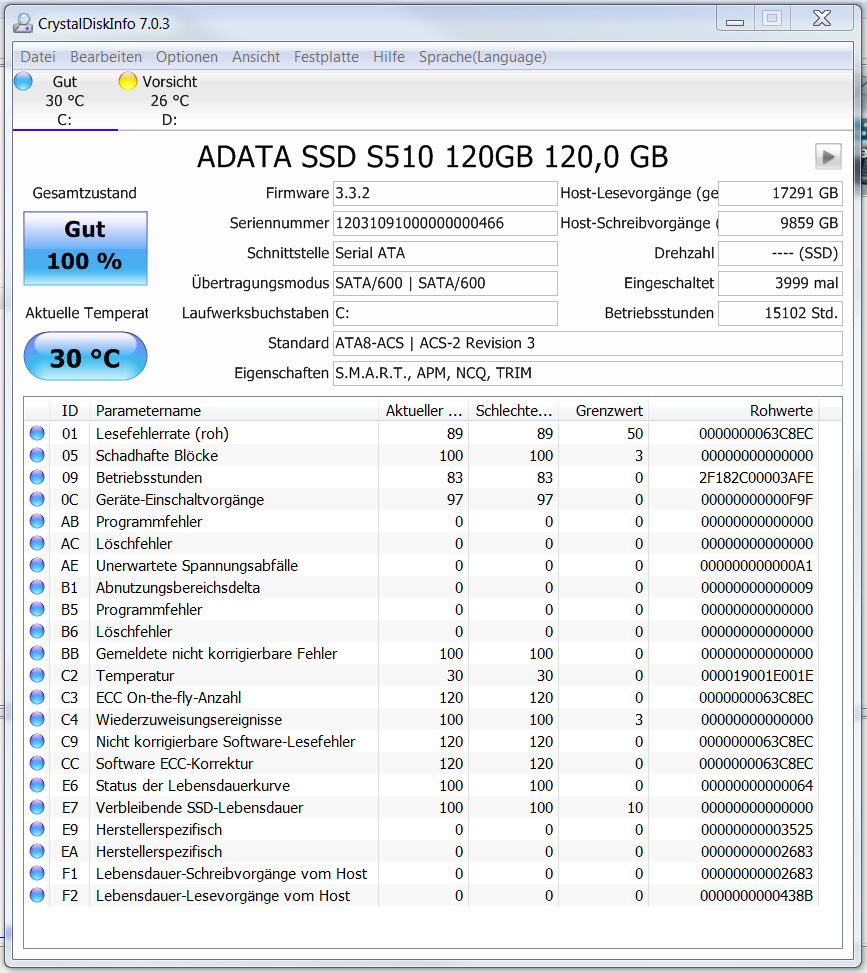Open the Festplatte menu
Image resolution: width=867 pixels, height=973 pixels.
pos(326,57)
